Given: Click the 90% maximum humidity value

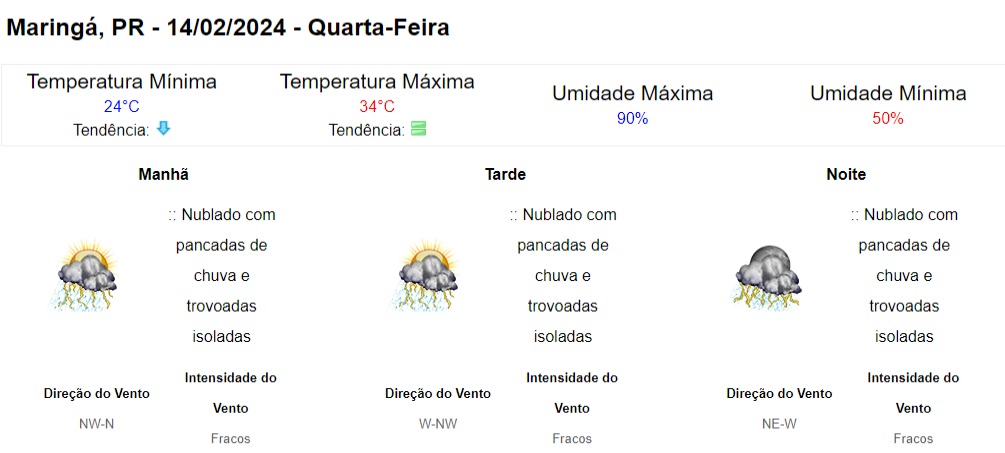Looking at the screenshot, I should point(632,118).
